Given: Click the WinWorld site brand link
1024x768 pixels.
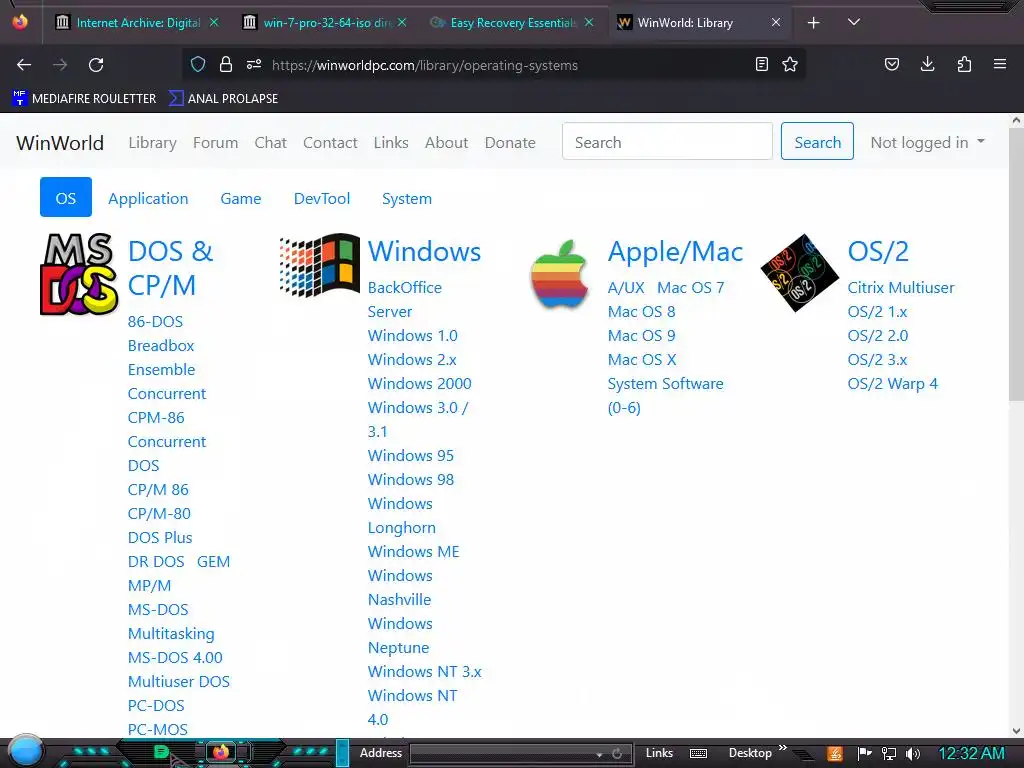Looking at the screenshot, I should coord(60,142).
